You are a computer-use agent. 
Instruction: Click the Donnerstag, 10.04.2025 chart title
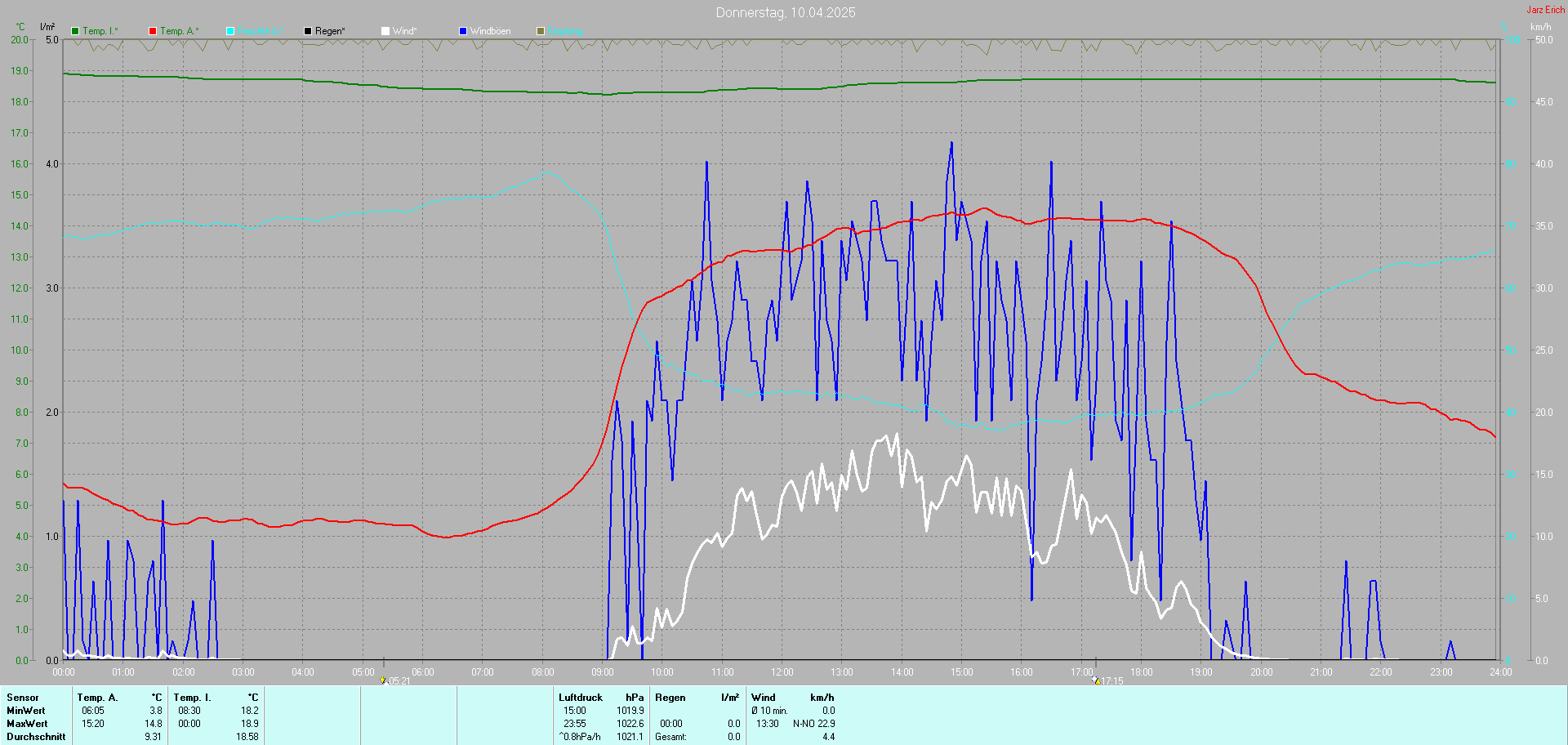coord(785,12)
